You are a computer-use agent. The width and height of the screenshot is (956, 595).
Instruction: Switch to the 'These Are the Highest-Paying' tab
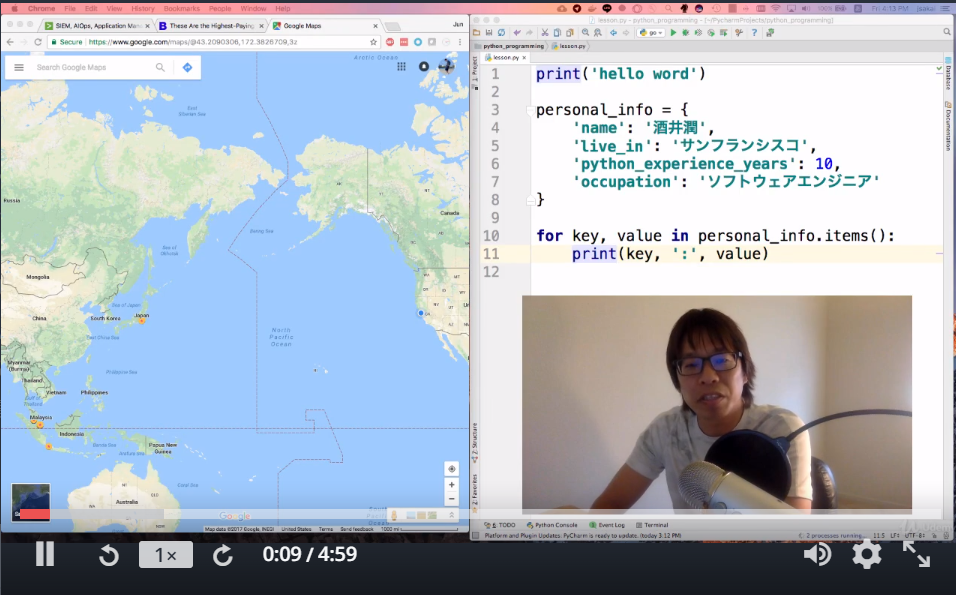[205, 25]
